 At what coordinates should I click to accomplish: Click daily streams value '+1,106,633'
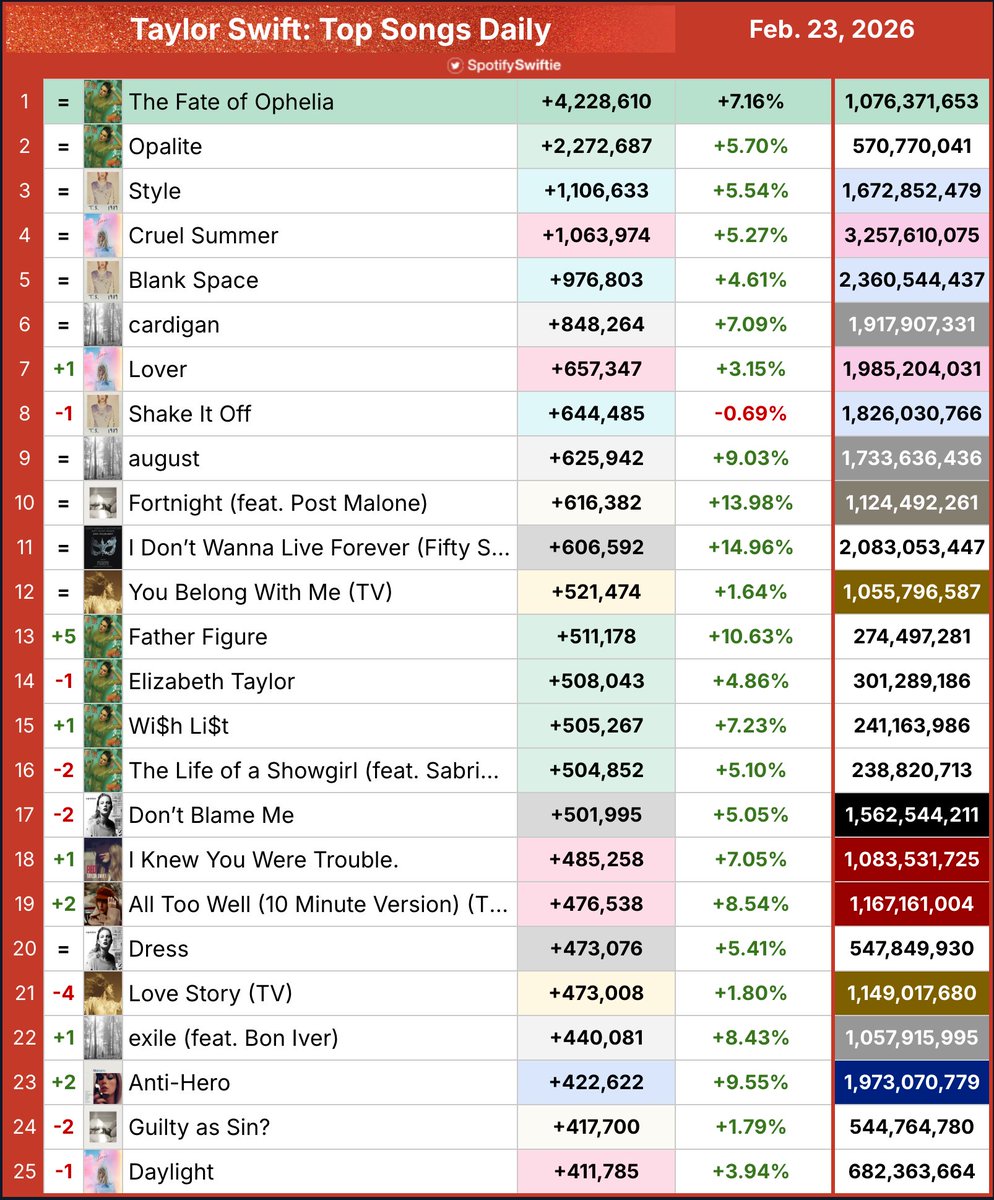coord(596,191)
